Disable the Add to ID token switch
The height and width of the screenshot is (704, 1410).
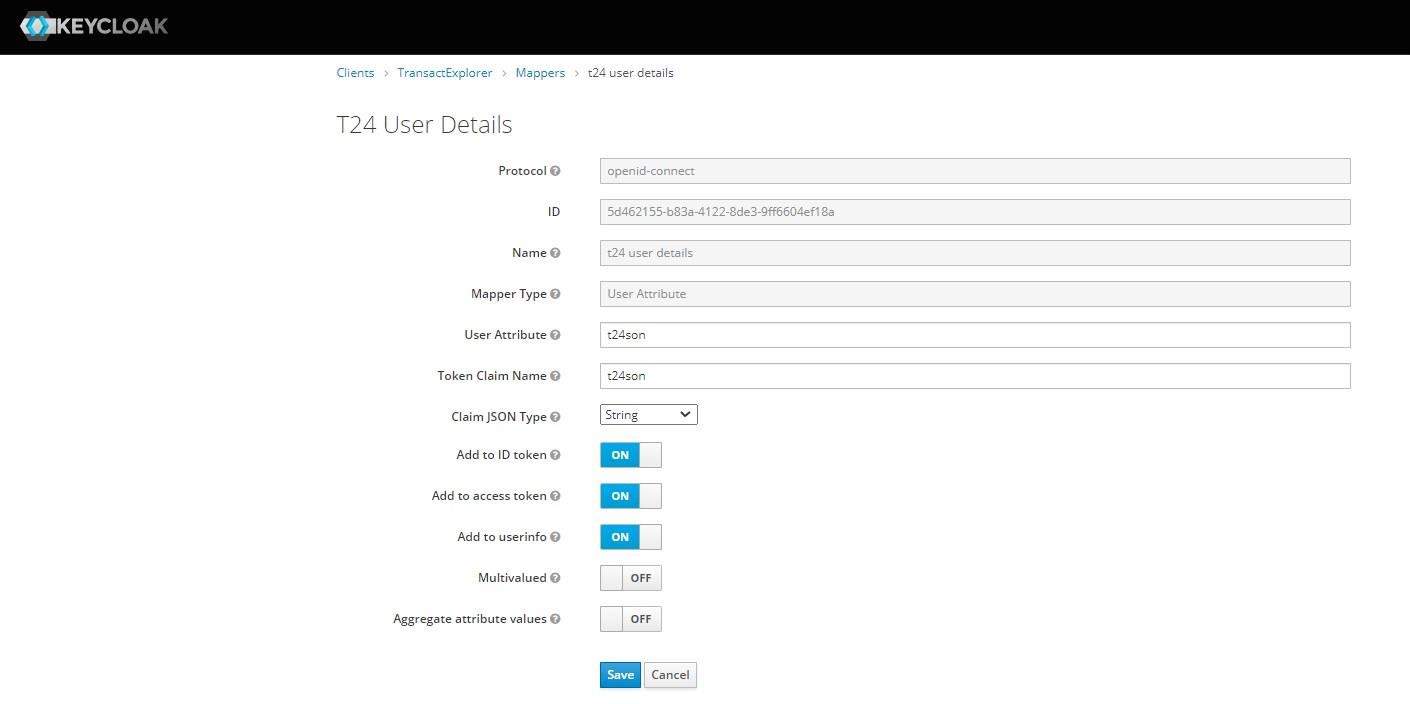point(630,455)
